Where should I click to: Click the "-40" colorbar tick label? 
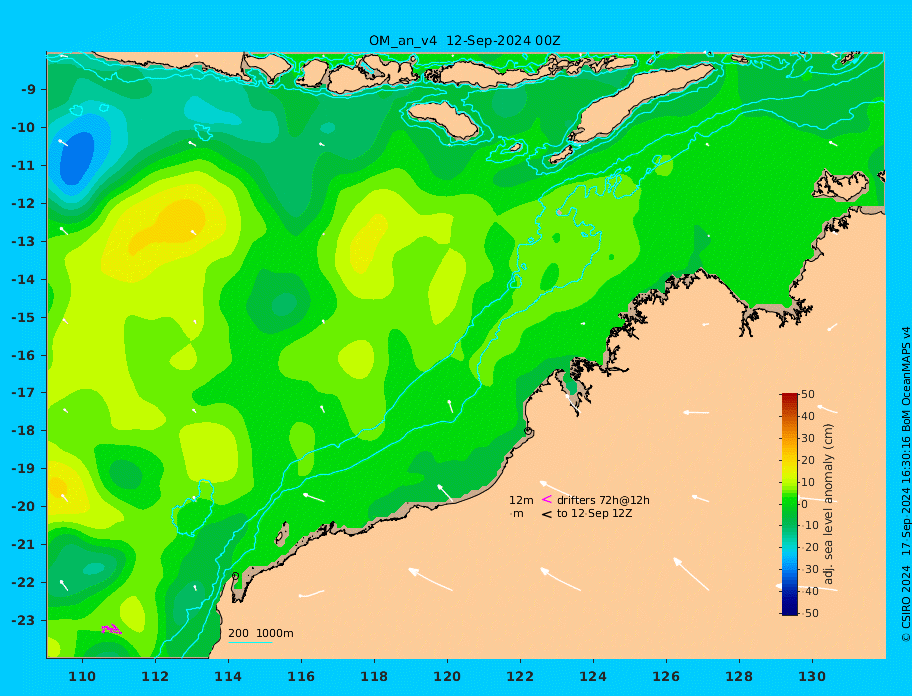[809, 591]
